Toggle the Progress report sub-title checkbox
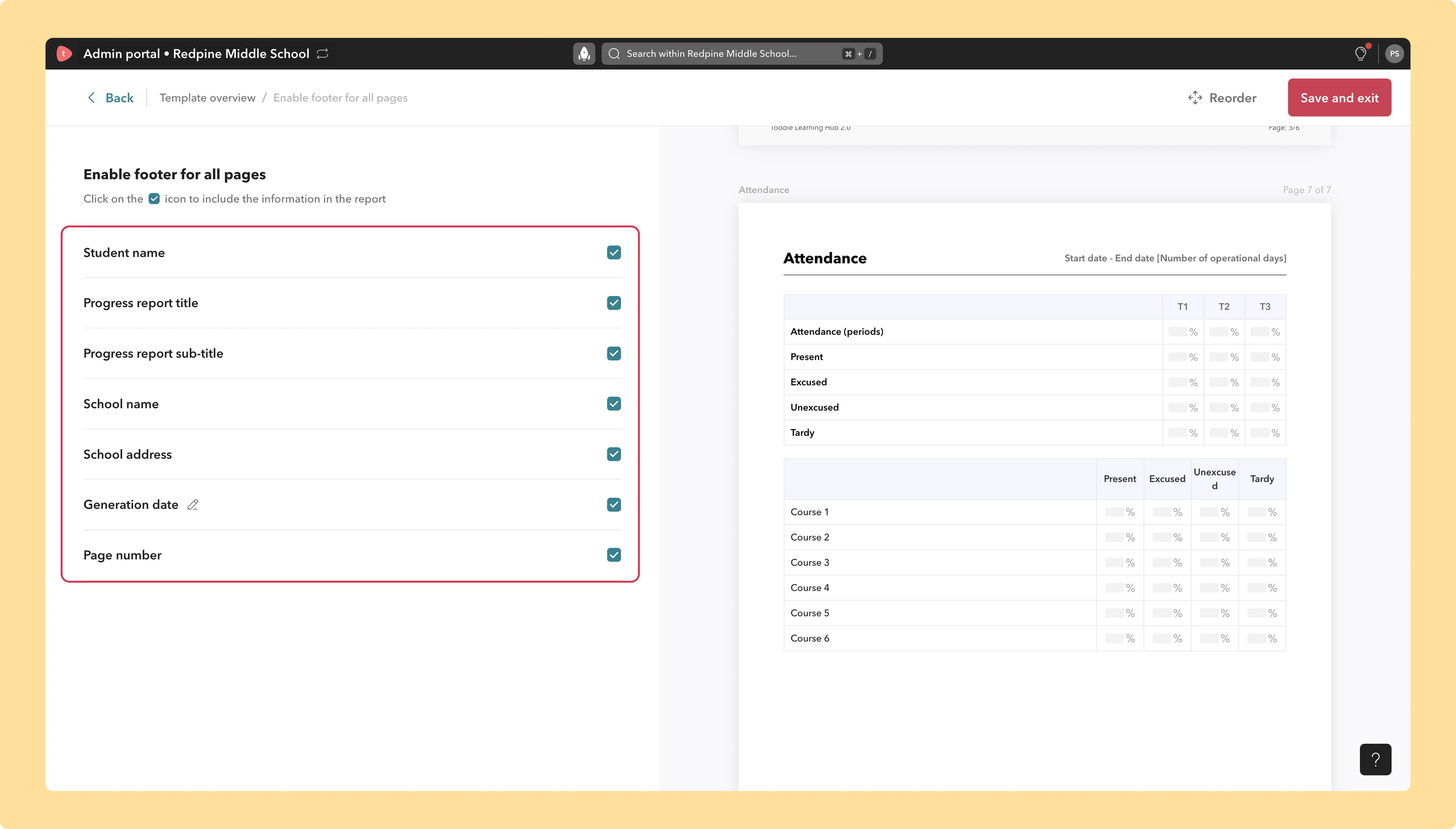1456x829 pixels. coord(614,354)
